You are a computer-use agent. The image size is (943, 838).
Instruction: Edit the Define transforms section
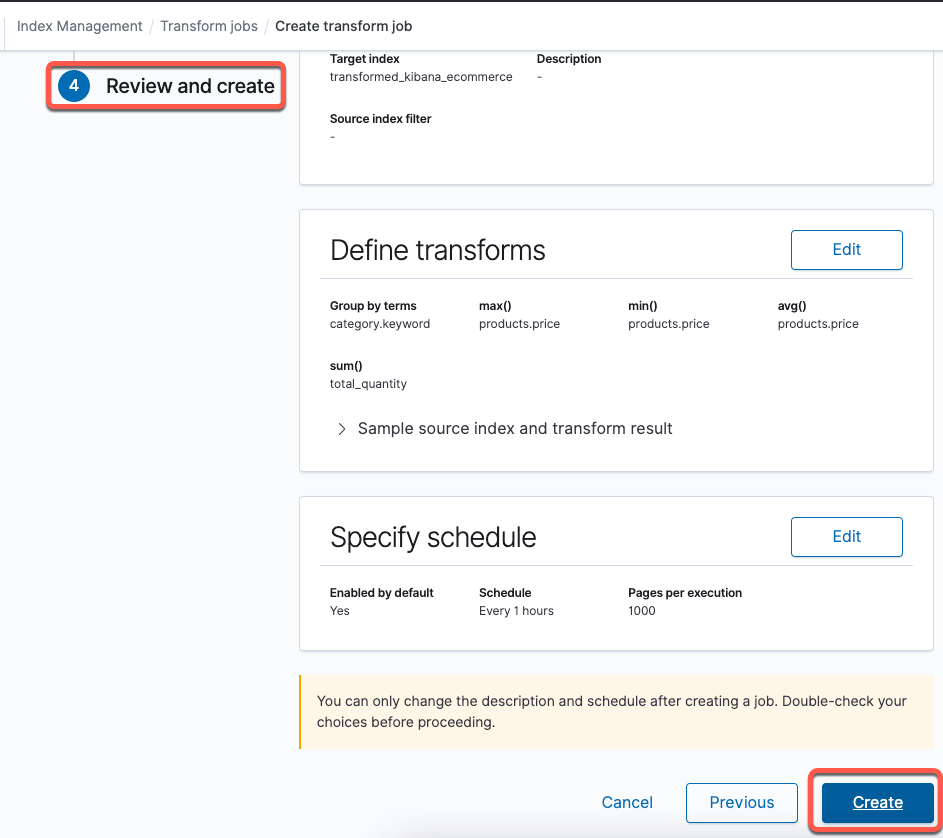[846, 250]
